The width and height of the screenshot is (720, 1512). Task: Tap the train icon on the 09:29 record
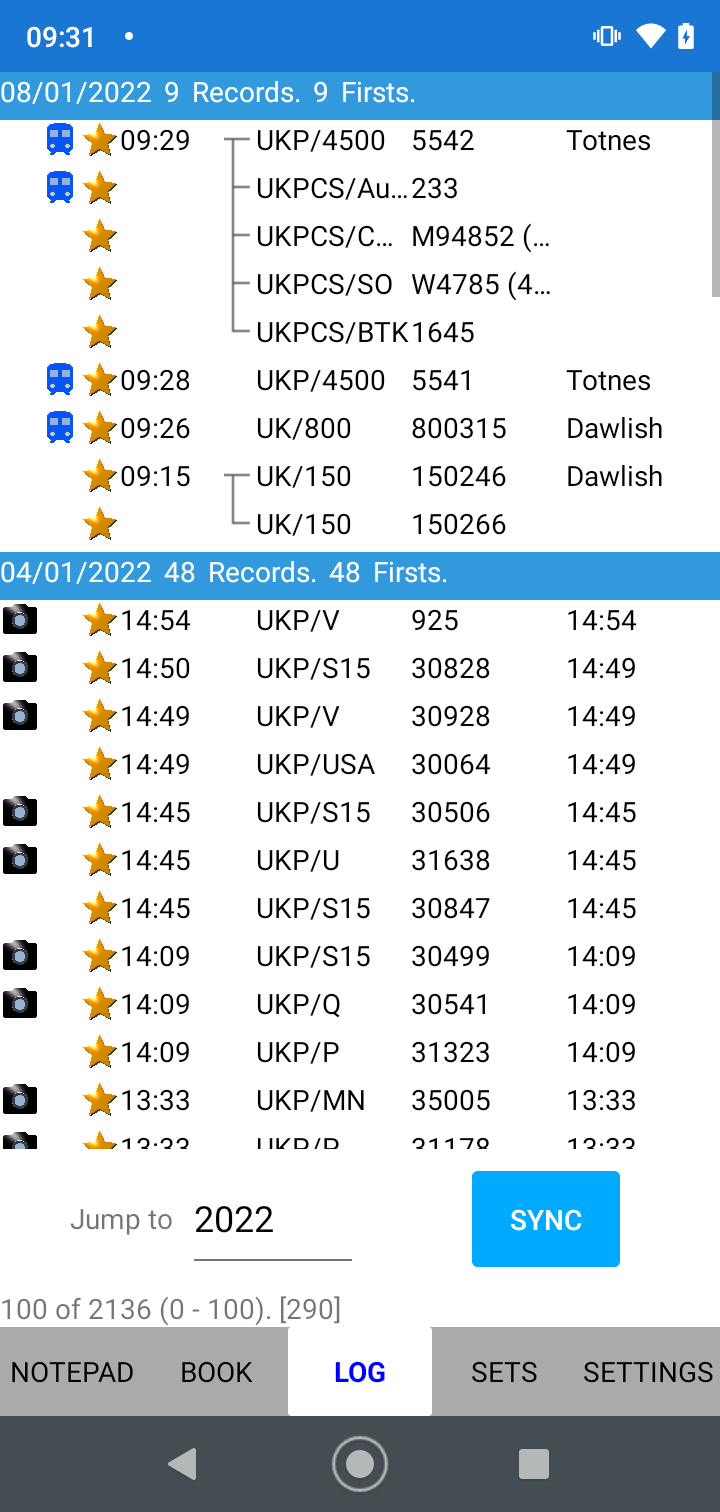pos(60,140)
